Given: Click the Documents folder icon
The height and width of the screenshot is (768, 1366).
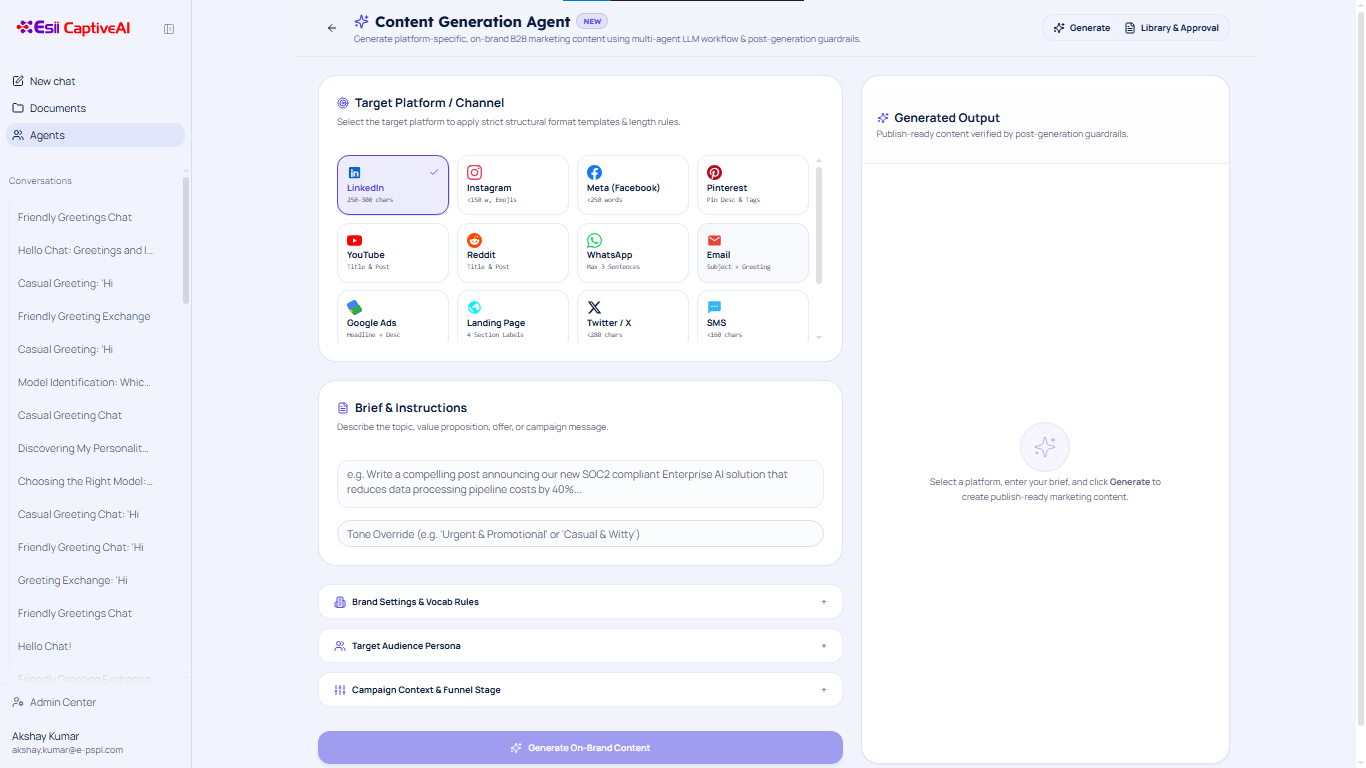Looking at the screenshot, I should click(x=18, y=108).
